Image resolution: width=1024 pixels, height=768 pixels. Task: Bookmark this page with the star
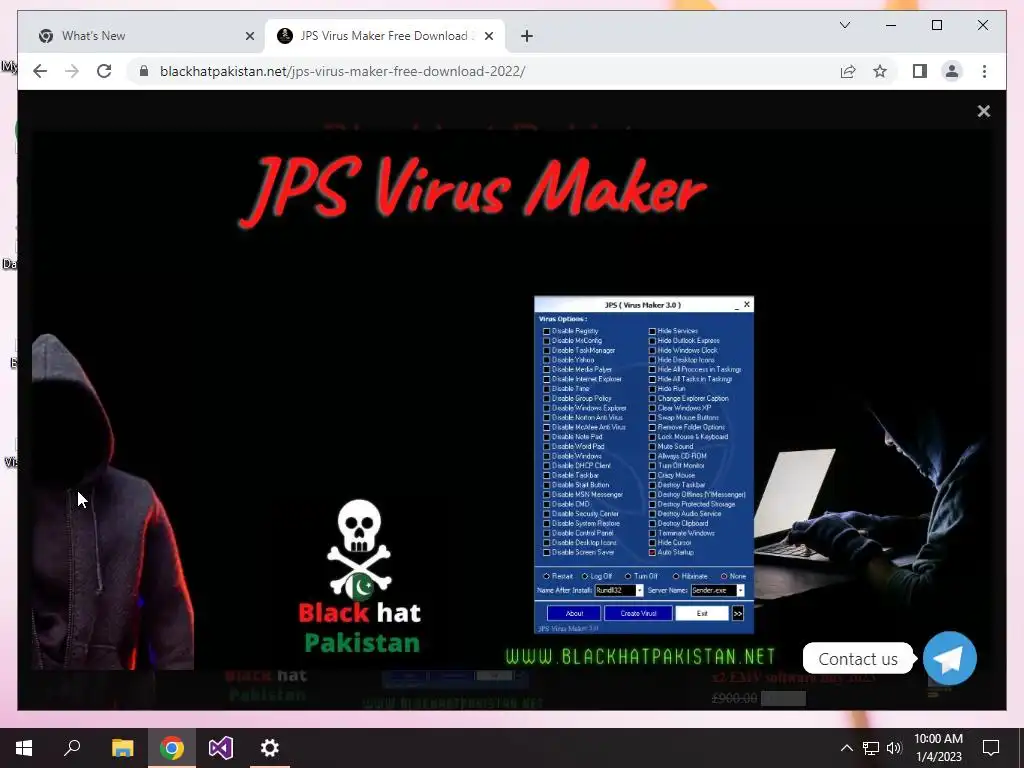tap(880, 71)
